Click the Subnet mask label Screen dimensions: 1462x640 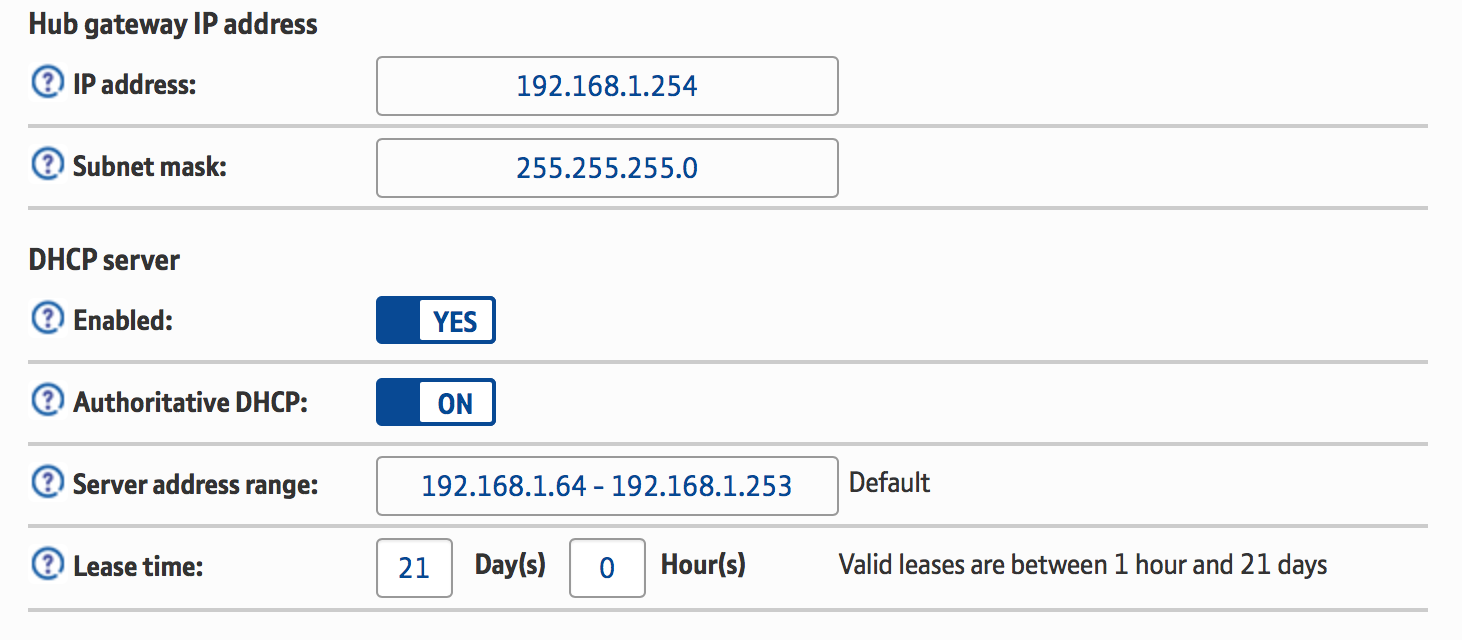[x=149, y=166]
